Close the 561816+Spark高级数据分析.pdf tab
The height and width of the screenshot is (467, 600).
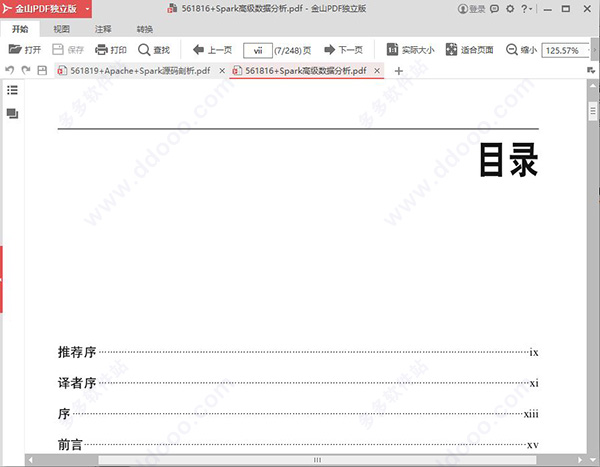click(x=377, y=70)
